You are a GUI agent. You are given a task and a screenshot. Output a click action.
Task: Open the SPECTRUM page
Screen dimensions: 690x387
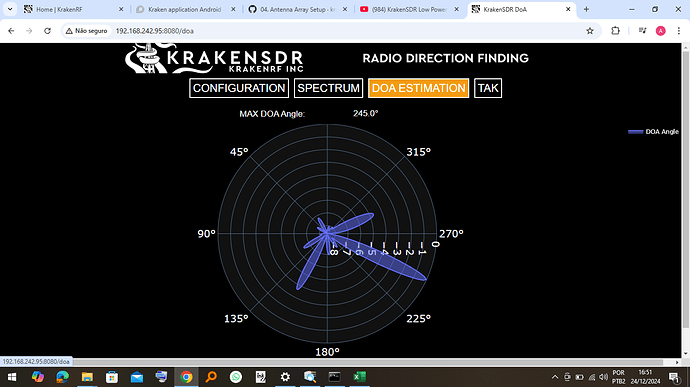click(x=328, y=88)
